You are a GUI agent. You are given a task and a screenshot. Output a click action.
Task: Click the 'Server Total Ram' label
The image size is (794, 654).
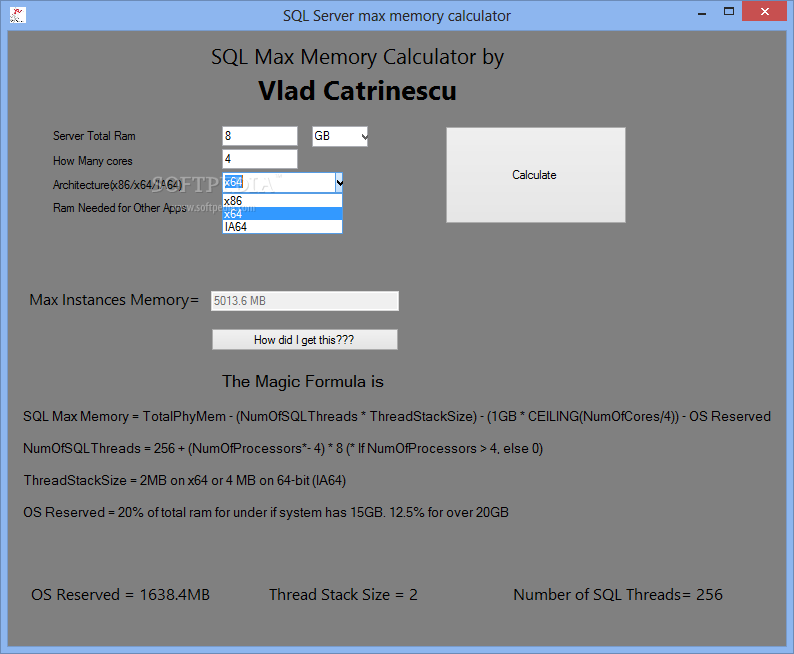click(x=94, y=136)
